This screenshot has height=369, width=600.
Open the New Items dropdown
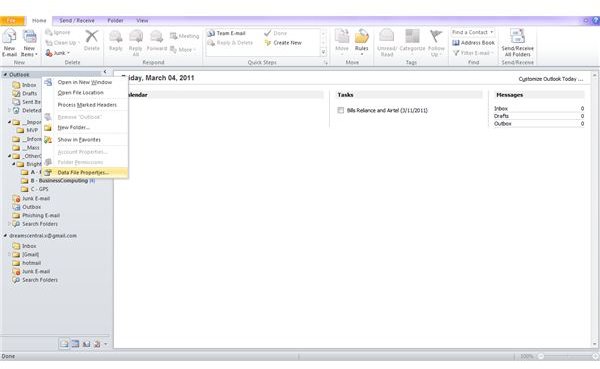point(29,42)
